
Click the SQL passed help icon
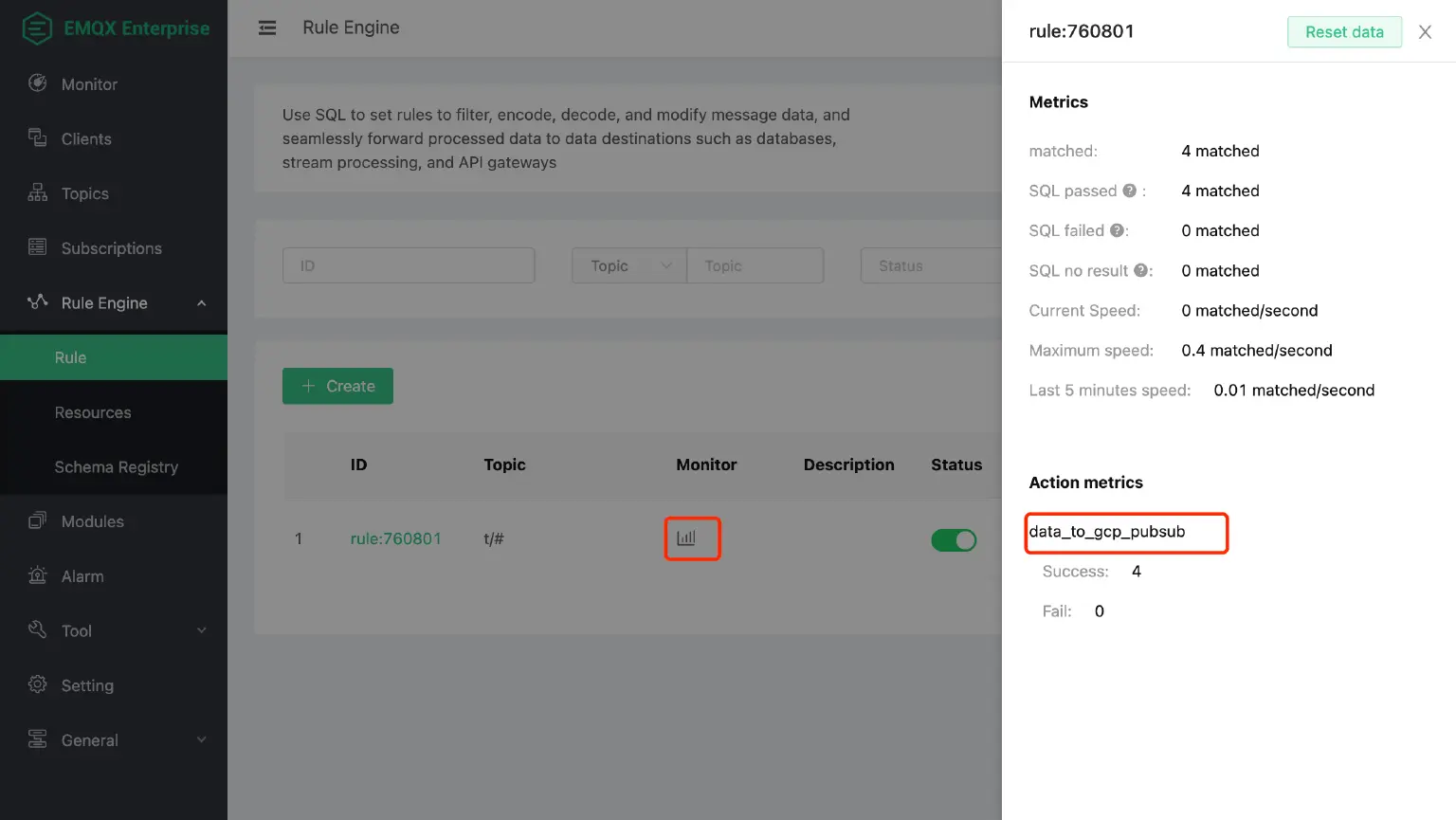point(1129,191)
